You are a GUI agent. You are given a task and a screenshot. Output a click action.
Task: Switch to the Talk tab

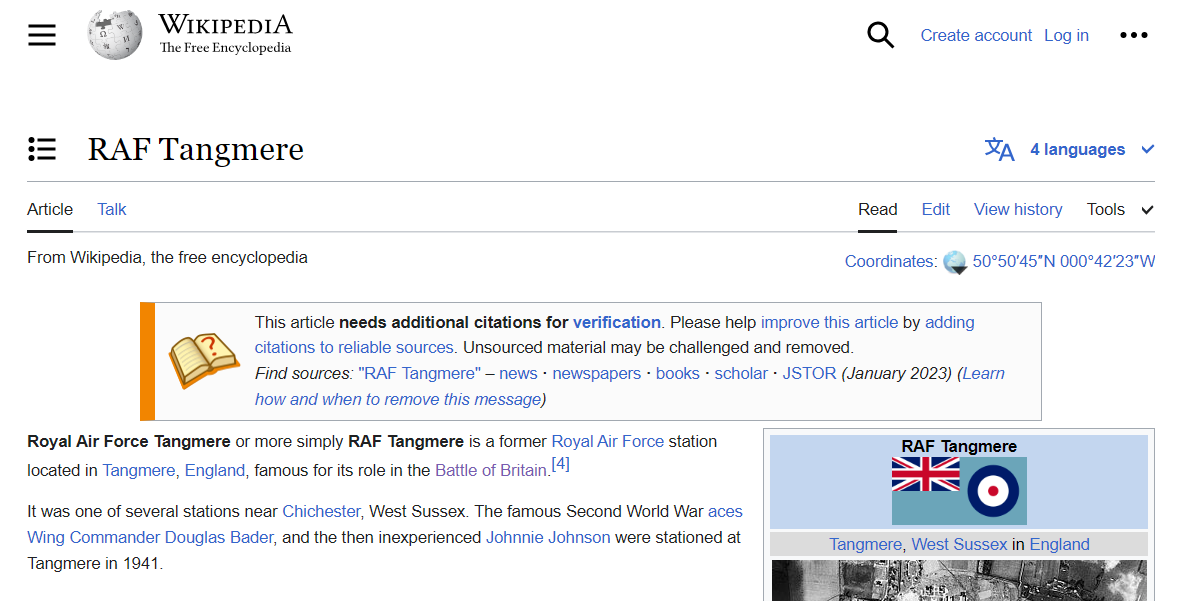coord(112,209)
